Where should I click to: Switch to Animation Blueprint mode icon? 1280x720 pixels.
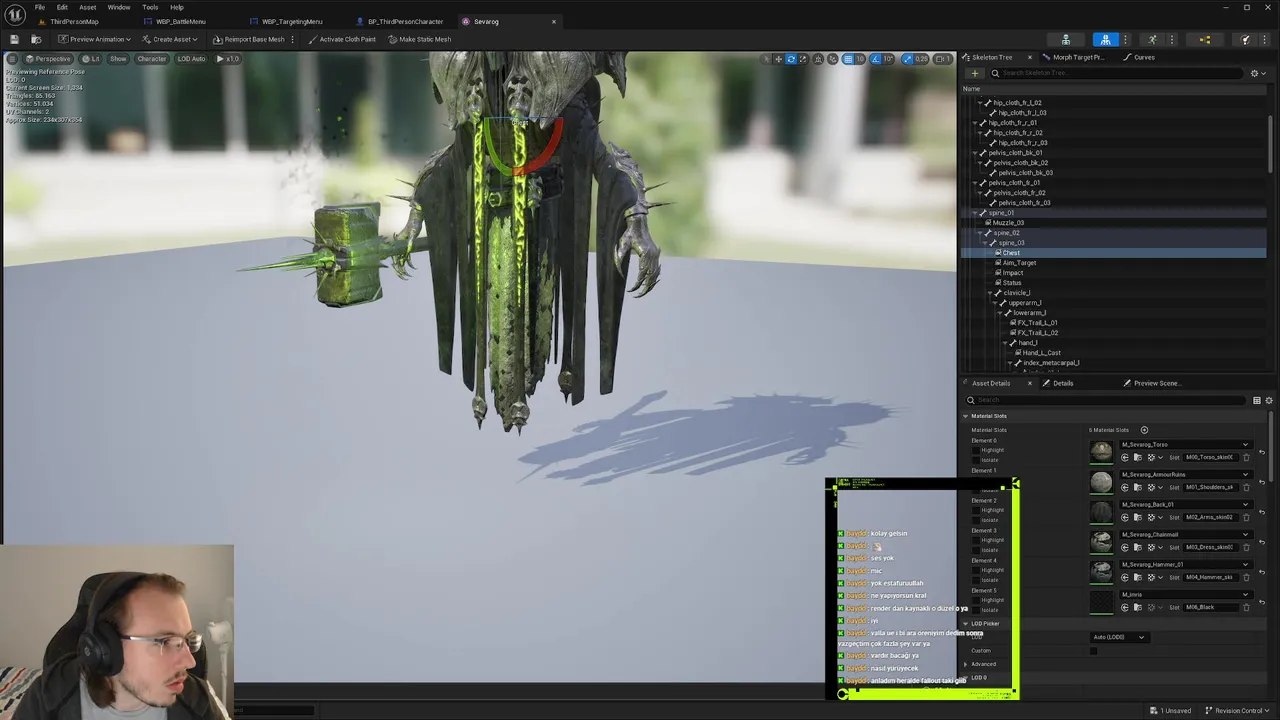[1204, 40]
